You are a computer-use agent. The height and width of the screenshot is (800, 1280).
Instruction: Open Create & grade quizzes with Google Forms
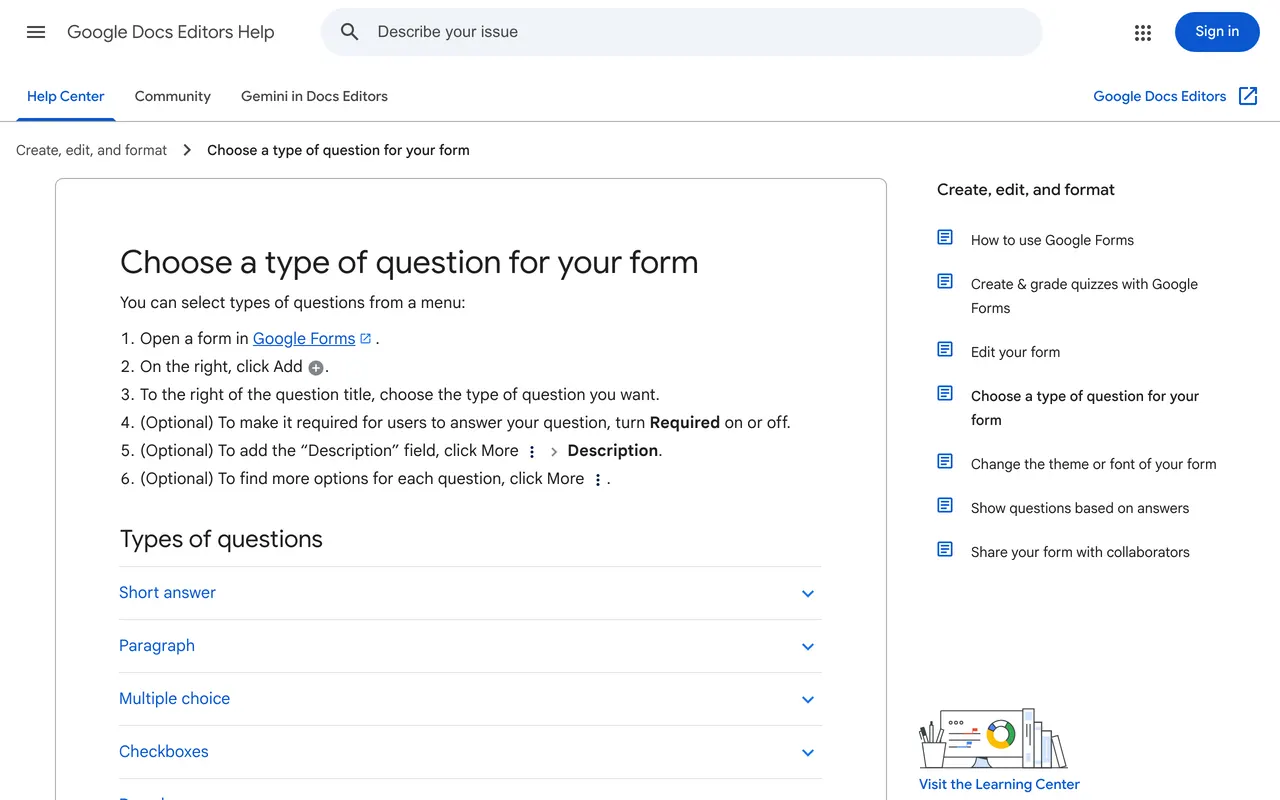tap(1084, 296)
